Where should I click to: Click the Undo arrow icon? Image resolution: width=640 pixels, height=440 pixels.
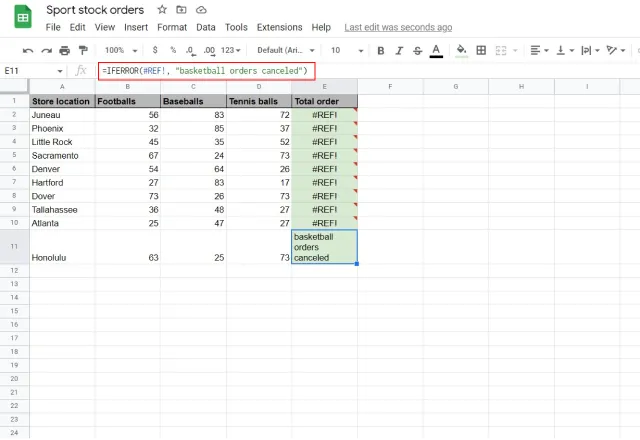[x=28, y=51]
